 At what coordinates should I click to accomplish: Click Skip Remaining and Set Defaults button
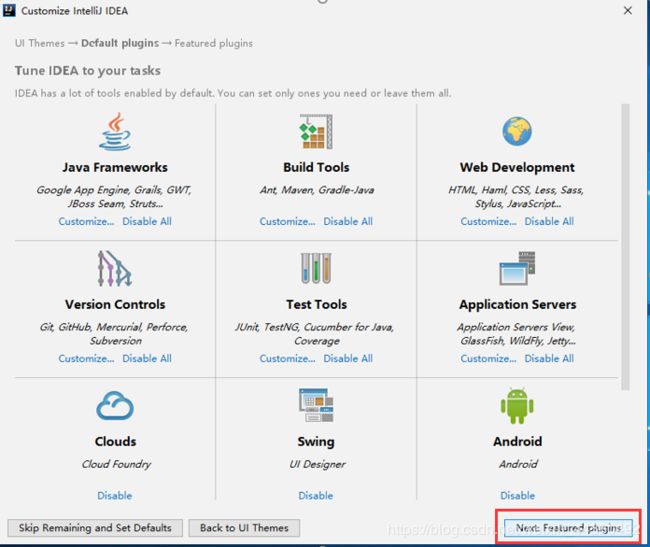point(95,528)
